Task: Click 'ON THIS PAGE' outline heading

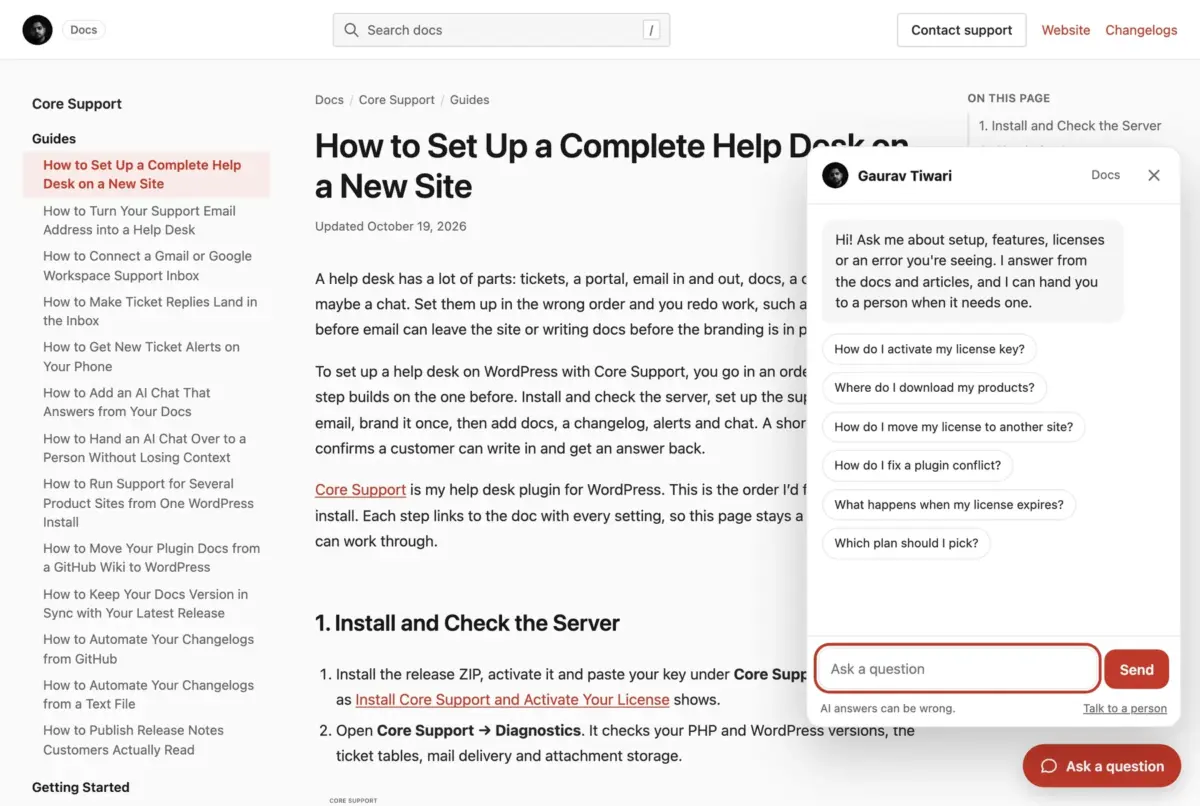Action: click(x=1008, y=98)
